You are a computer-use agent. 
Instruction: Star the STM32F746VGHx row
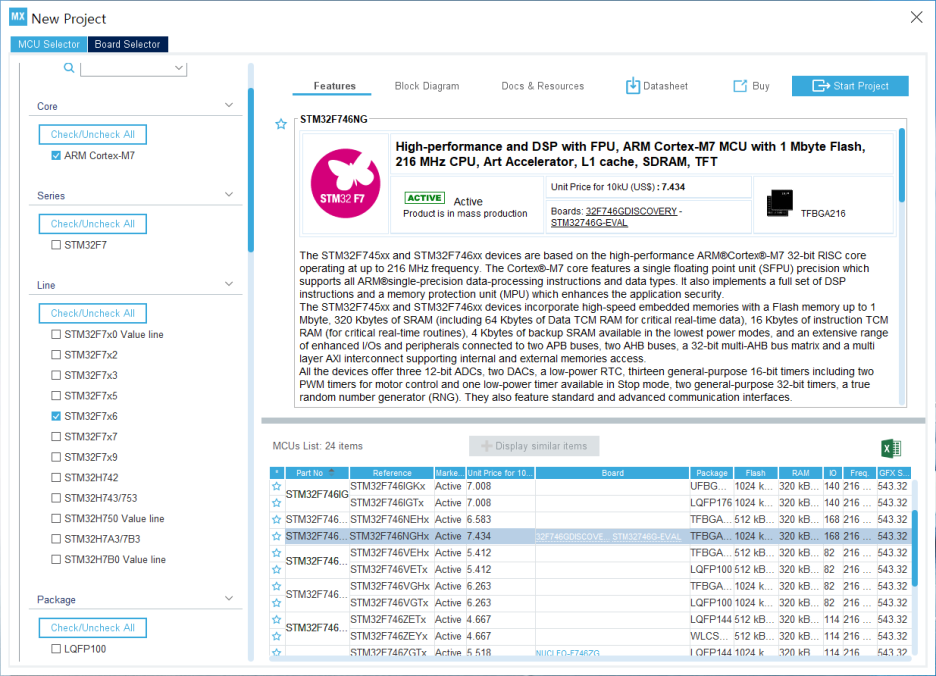click(276, 586)
